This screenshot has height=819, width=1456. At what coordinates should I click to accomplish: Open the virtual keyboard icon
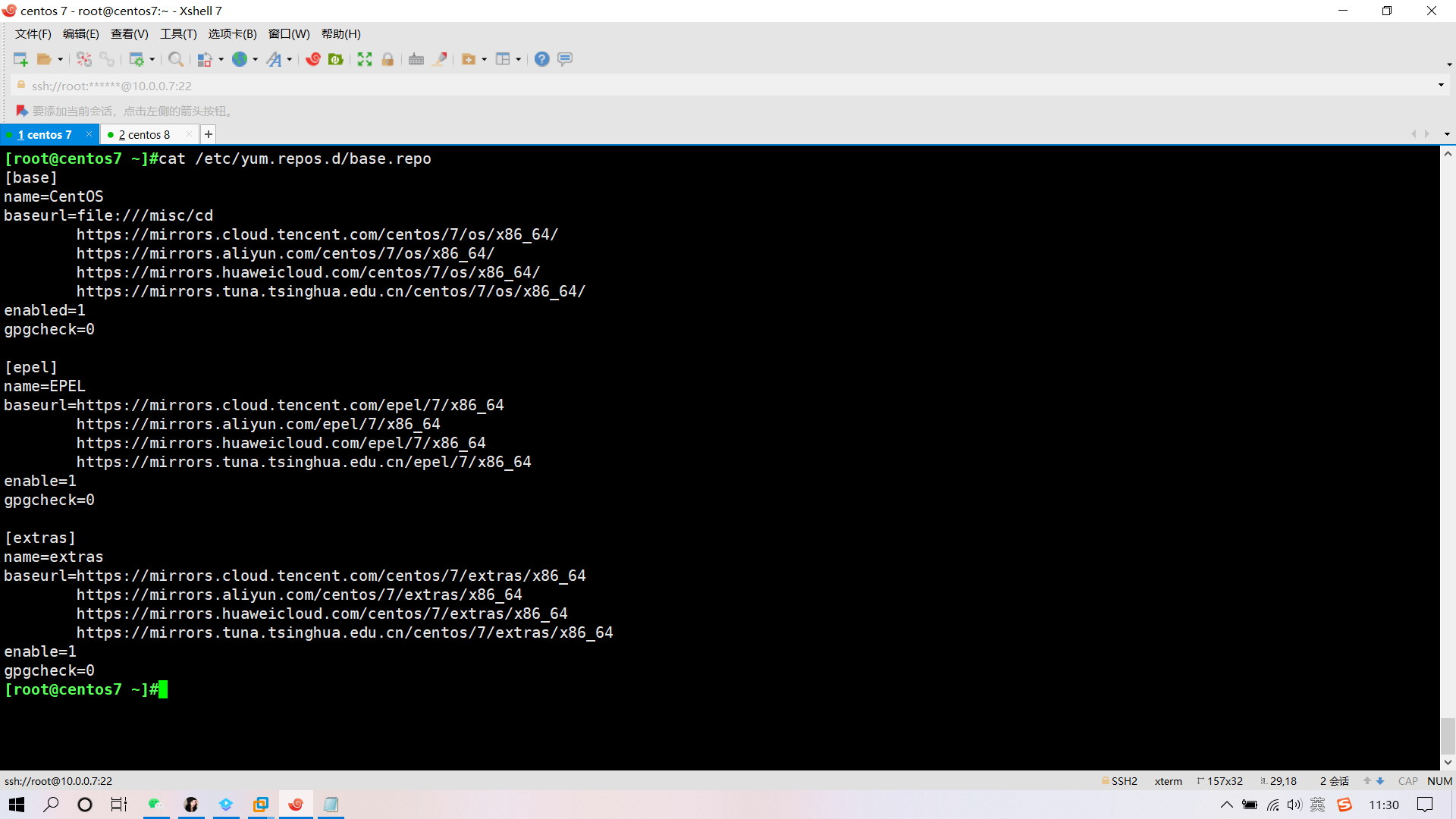coord(416,59)
